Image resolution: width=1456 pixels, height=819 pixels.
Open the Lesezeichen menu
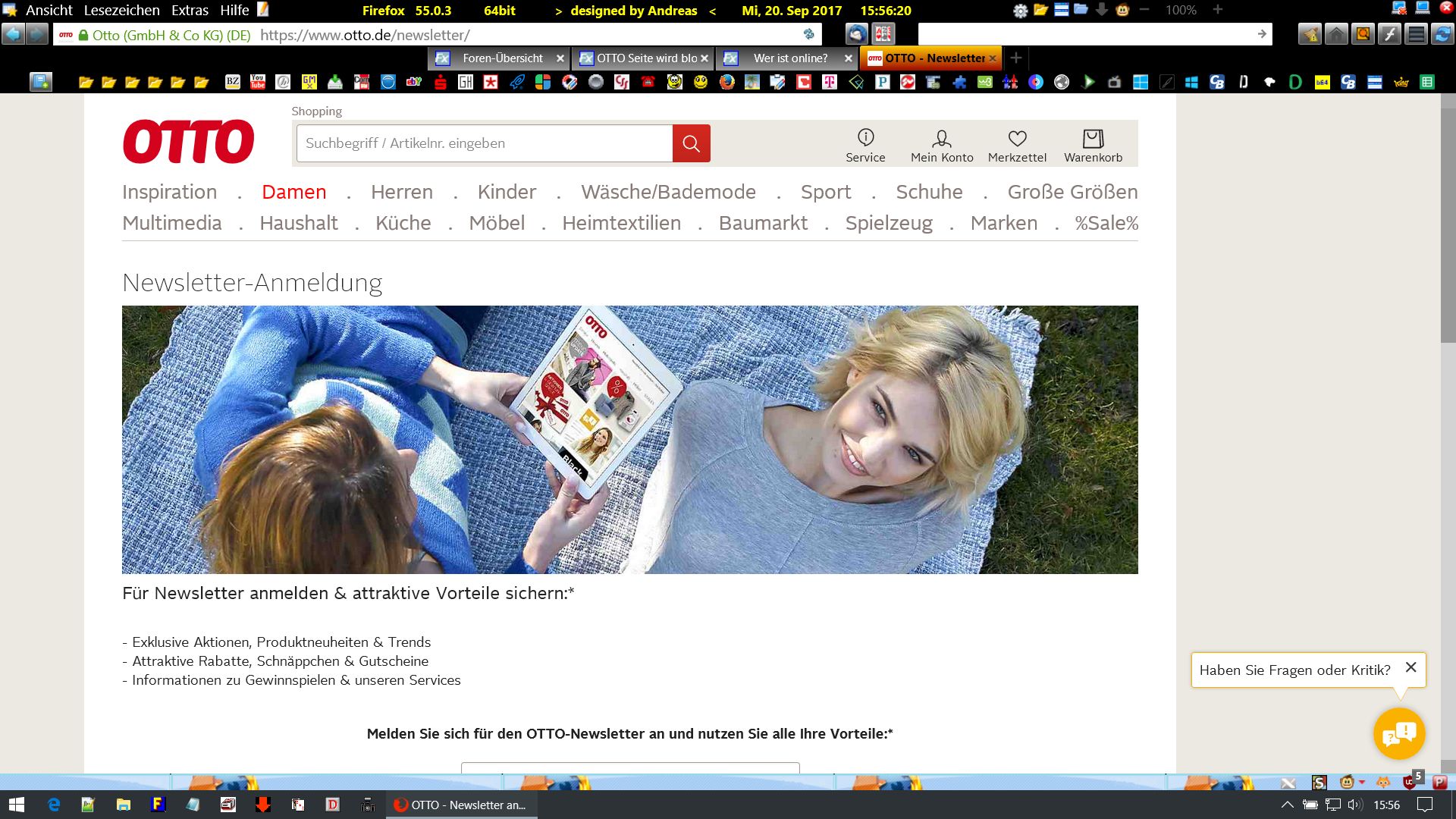point(121,10)
